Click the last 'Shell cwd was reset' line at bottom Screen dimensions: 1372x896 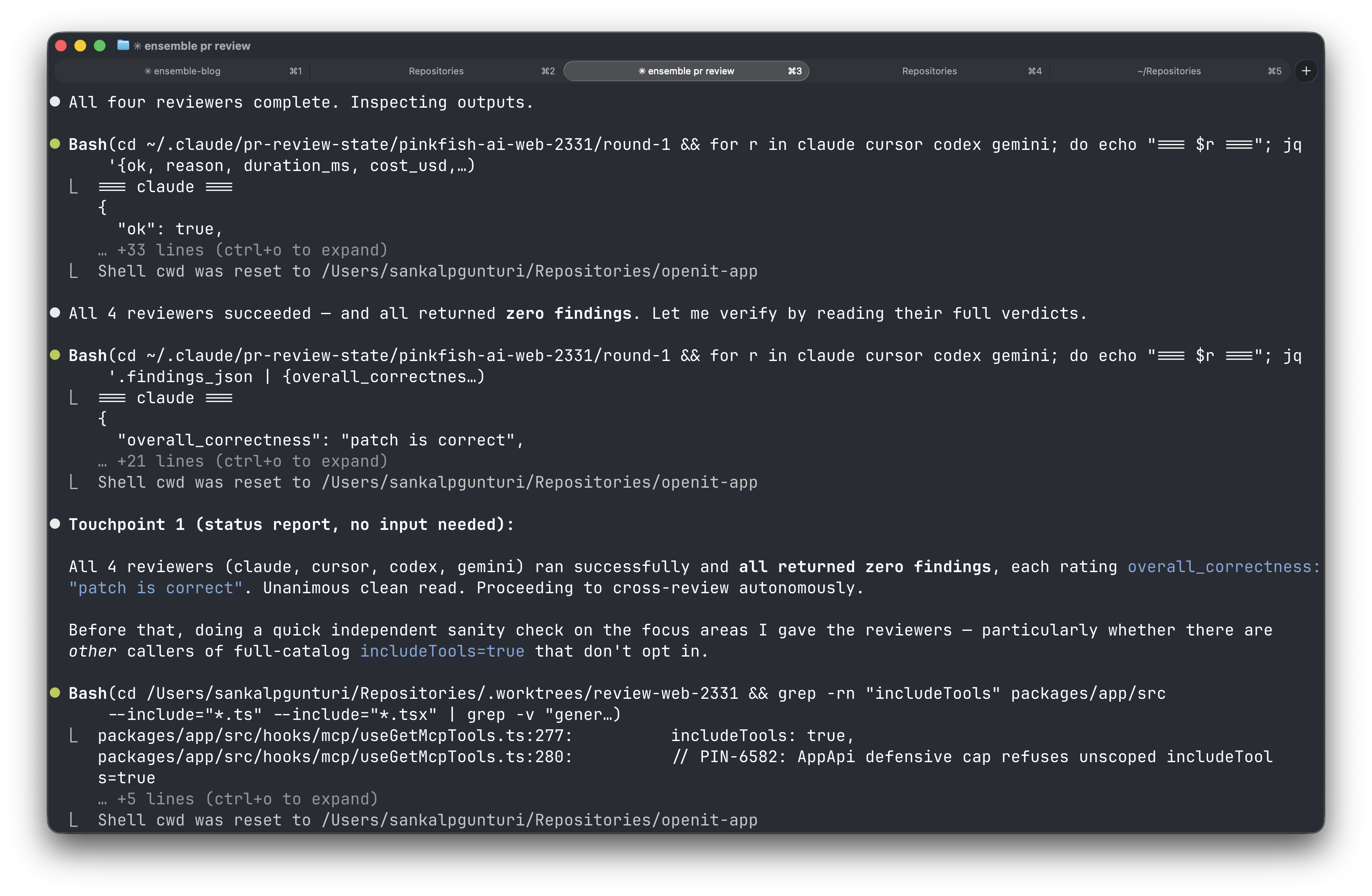(427, 820)
